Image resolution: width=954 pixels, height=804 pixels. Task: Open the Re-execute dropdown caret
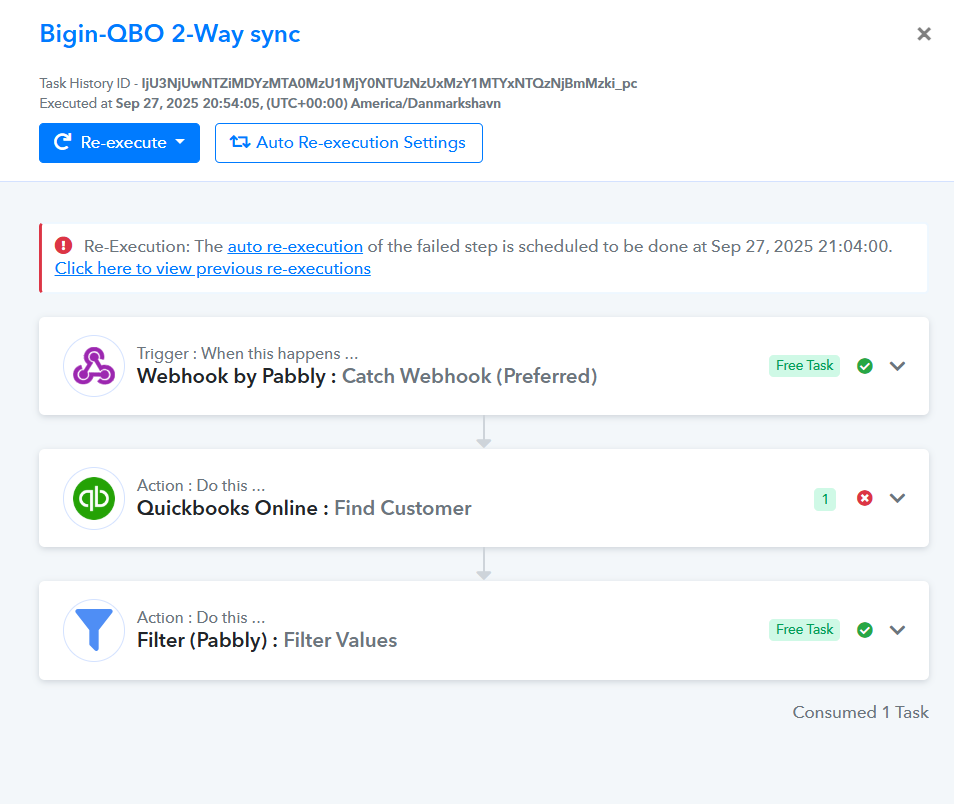click(180, 142)
